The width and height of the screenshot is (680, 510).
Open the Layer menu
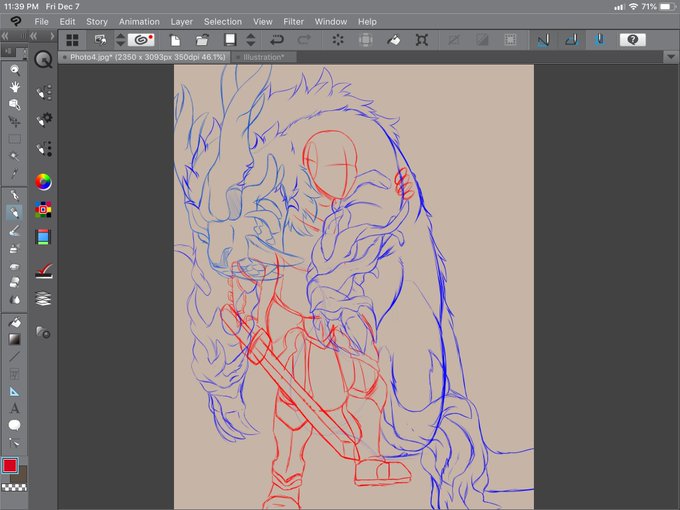tap(181, 21)
